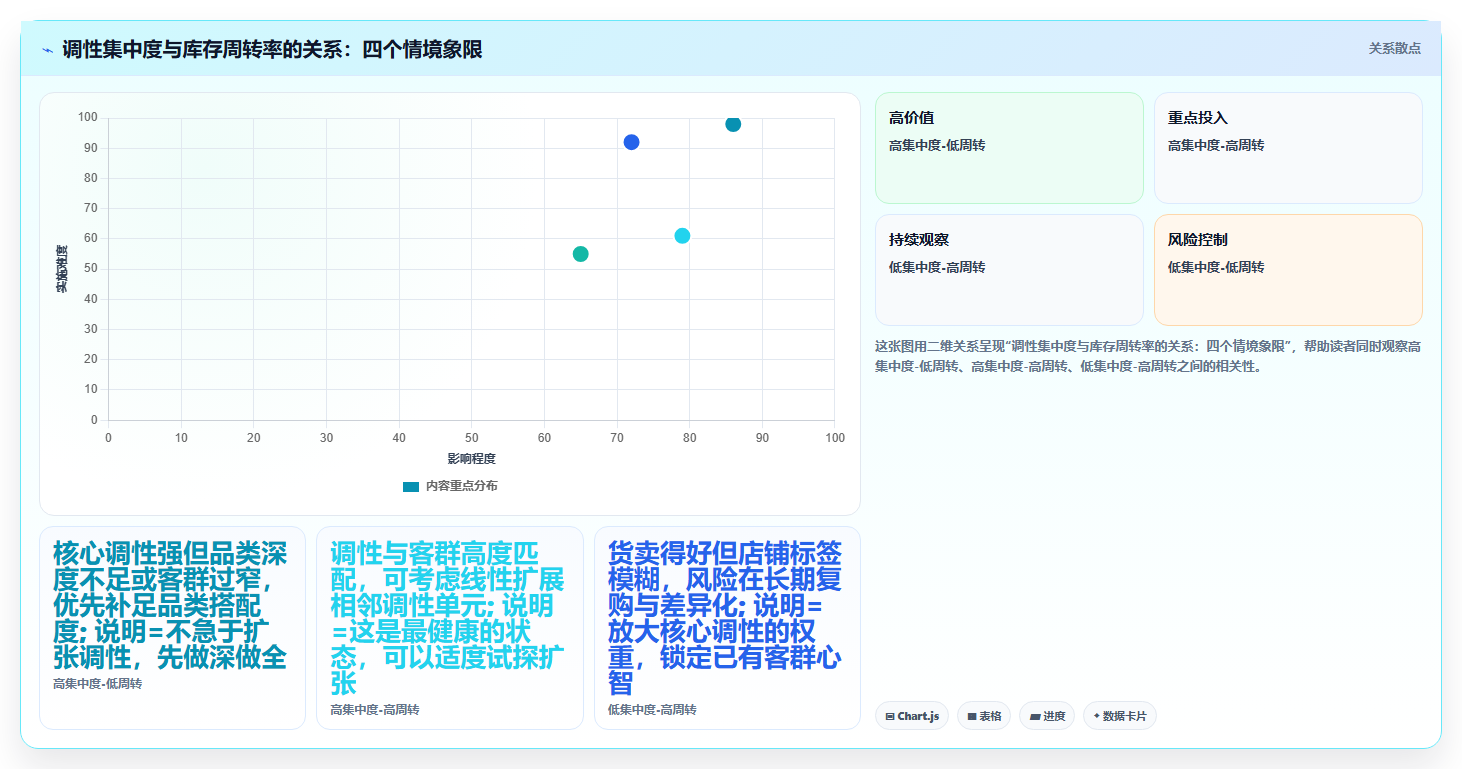
Task: Click the 表格 chip icon
Action: pos(972,717)
